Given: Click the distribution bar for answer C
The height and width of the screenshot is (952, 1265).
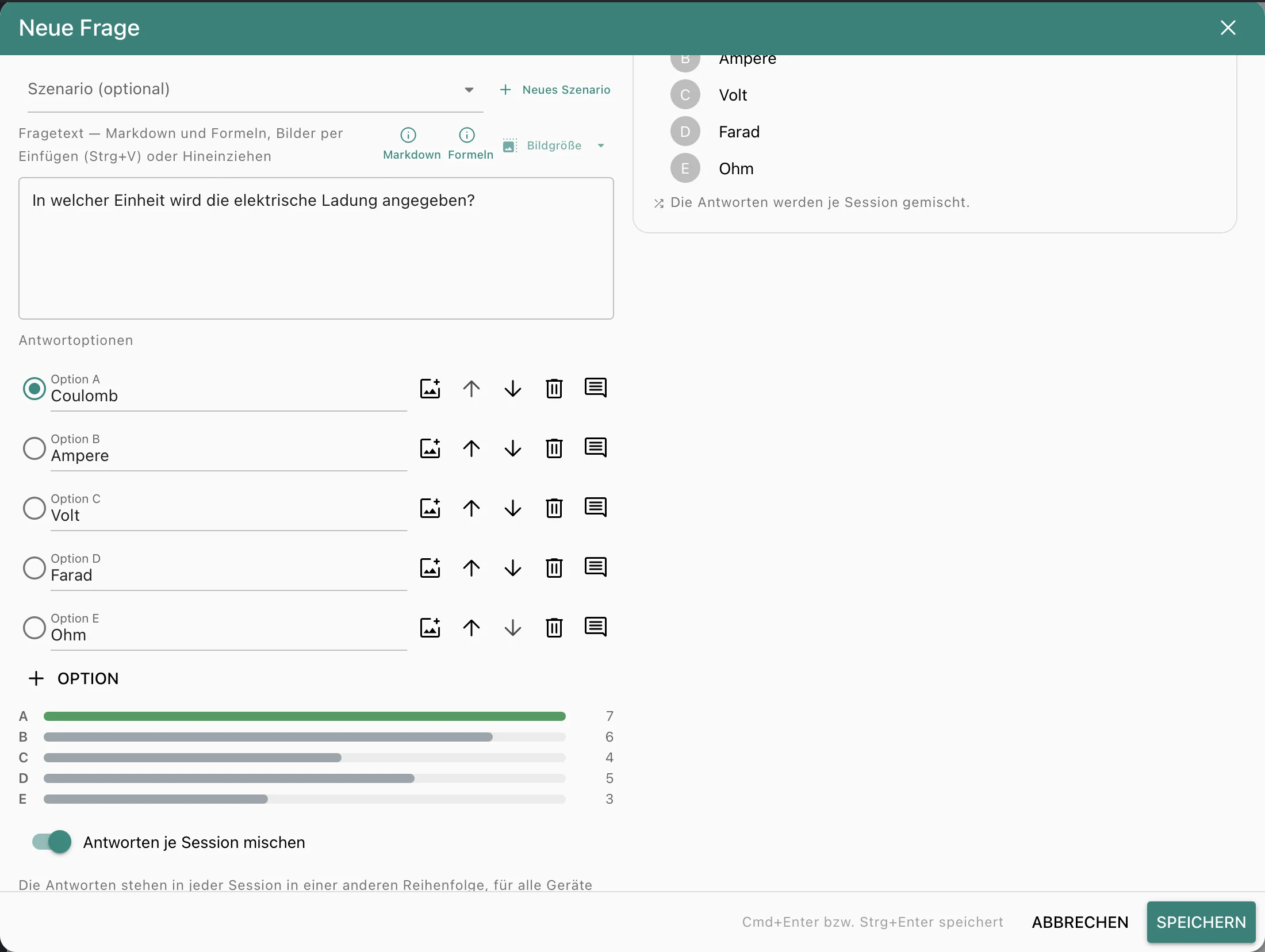Looking at the screenshot, I should click(305, 758).
